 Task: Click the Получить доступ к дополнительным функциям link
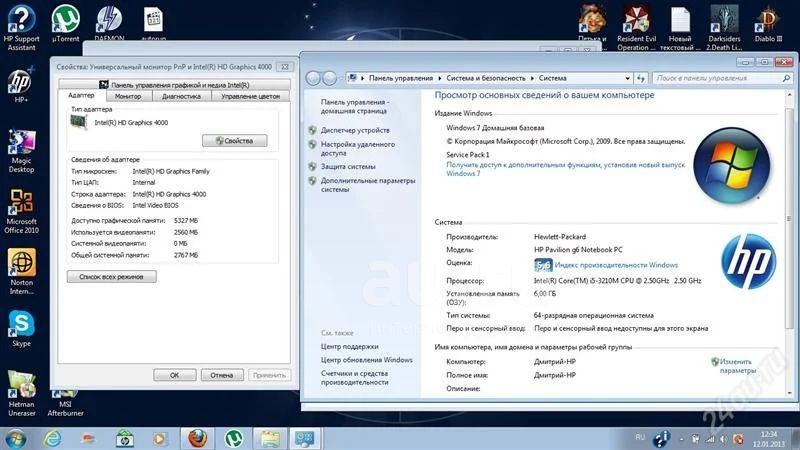[x=565, y=169]
